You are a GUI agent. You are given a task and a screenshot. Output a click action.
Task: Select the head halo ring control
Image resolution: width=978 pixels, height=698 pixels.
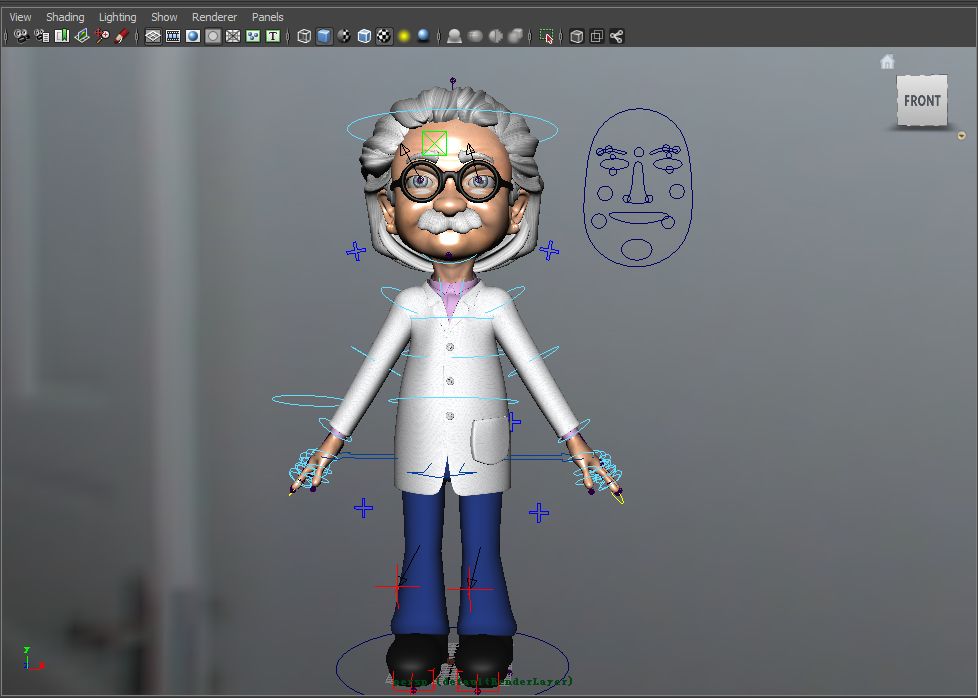coord(452,127)
